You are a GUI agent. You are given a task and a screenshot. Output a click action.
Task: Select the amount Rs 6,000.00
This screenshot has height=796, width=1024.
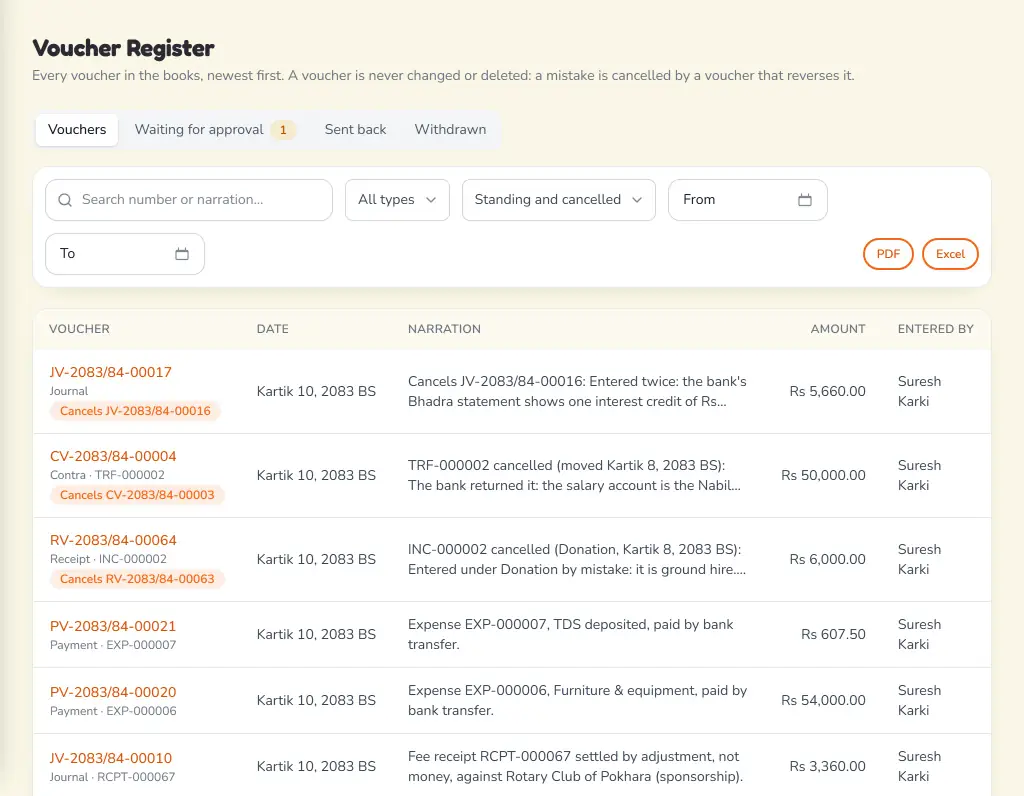coord(827,560)
